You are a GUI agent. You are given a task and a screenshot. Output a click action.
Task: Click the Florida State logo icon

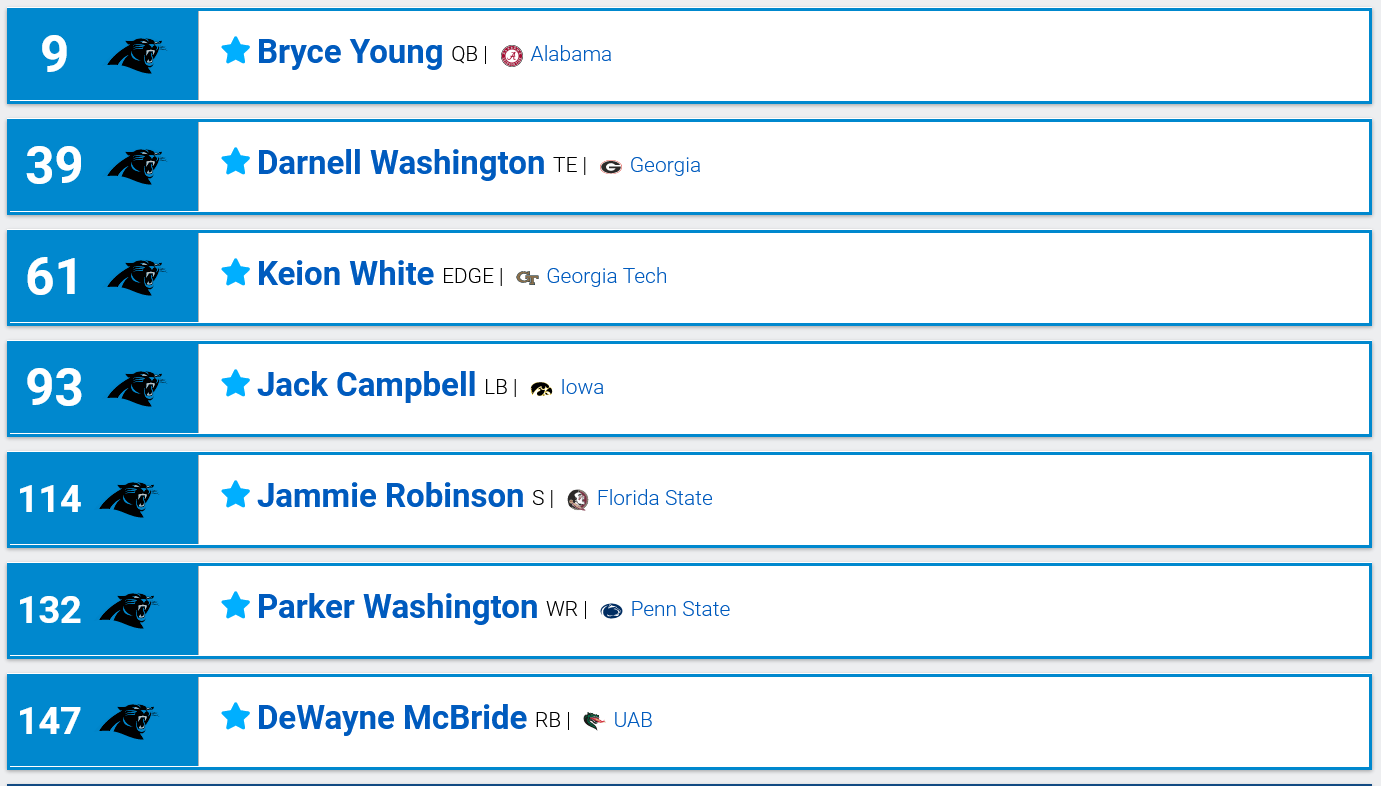(578, 500)
